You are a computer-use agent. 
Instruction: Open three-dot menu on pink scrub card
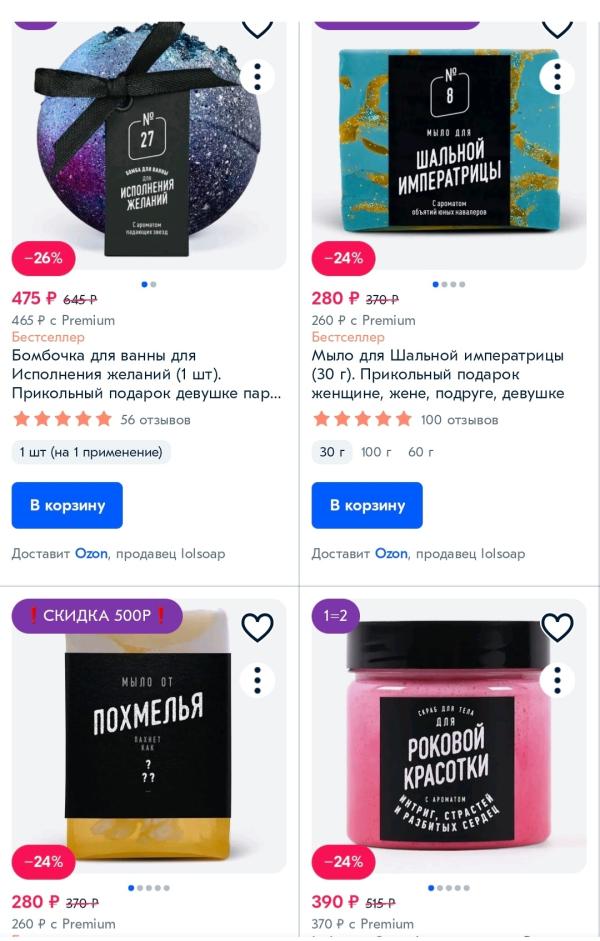[557, 681]
